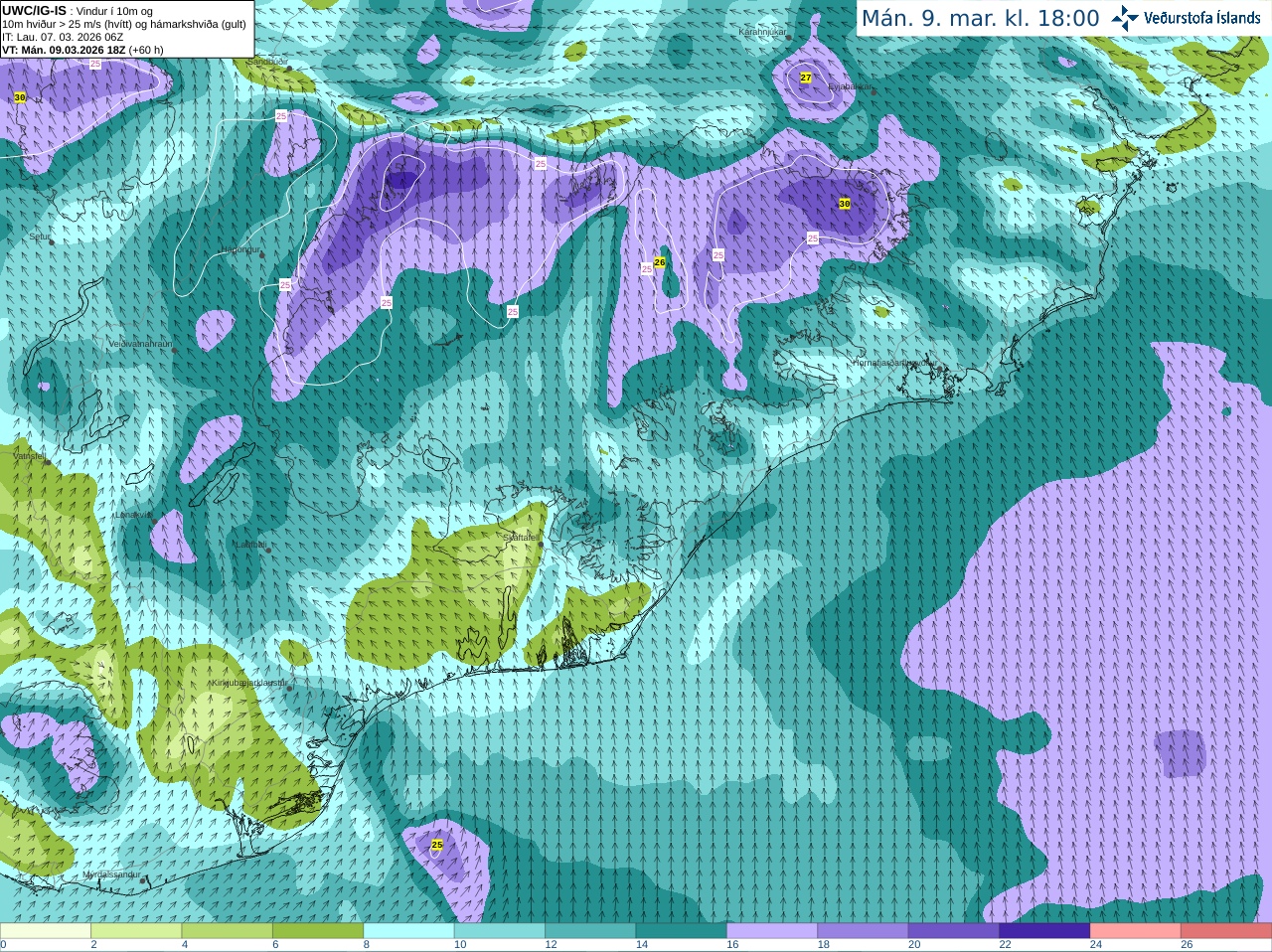The width and height of the screenshot is (1272, 952).
Task: Pick the 2–4 m/s light green swatch
Action: point(136,931)
